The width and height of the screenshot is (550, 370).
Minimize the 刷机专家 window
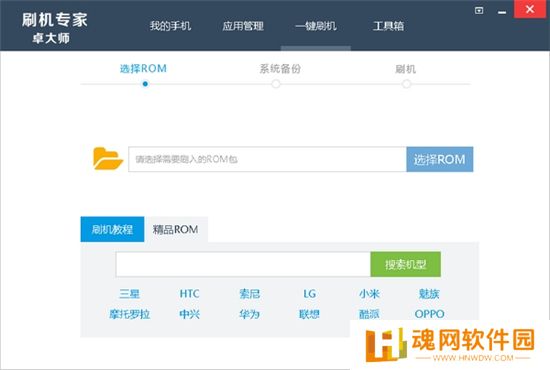[x=502, y=13]
